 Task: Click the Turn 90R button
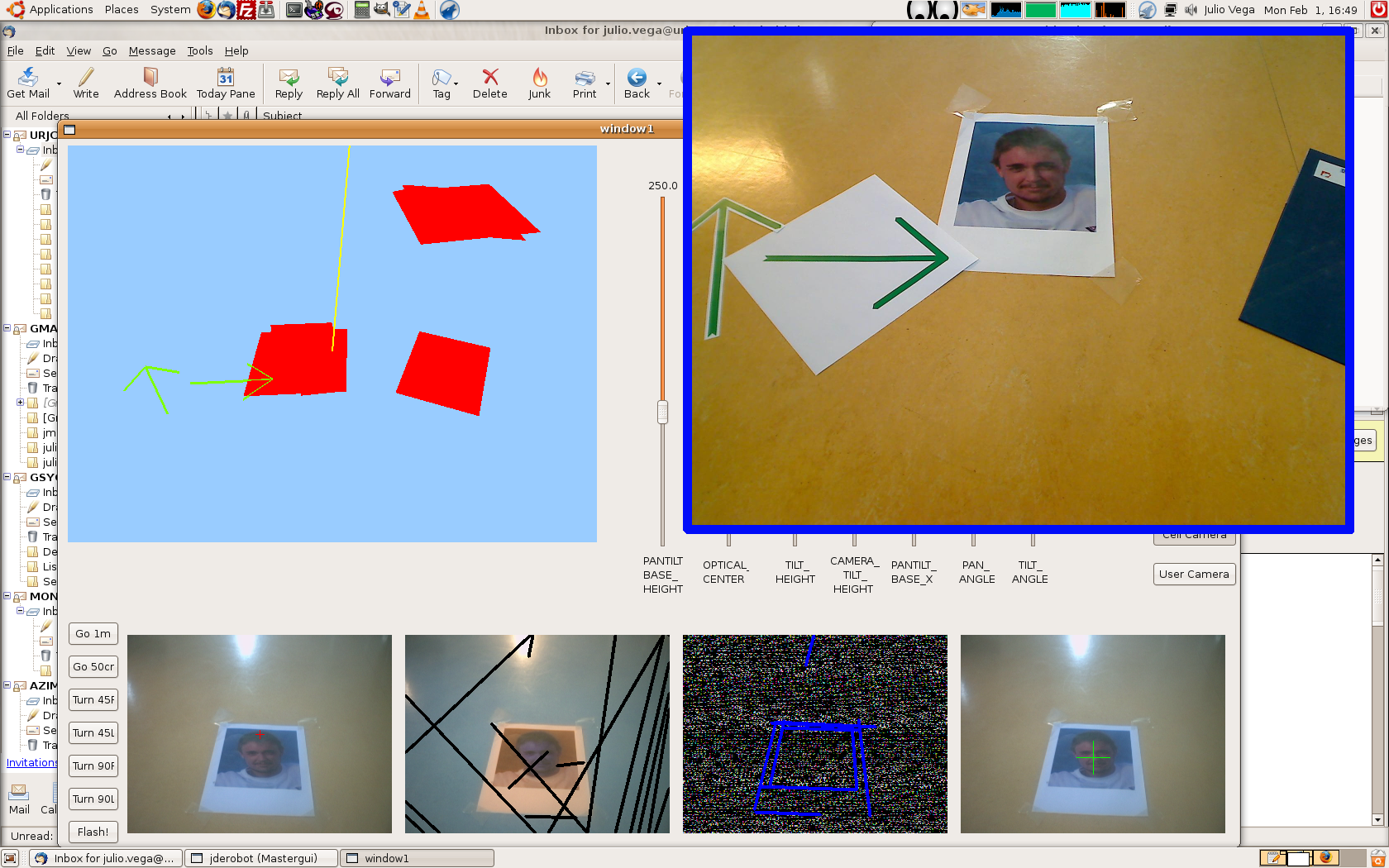tap(93, 766)
